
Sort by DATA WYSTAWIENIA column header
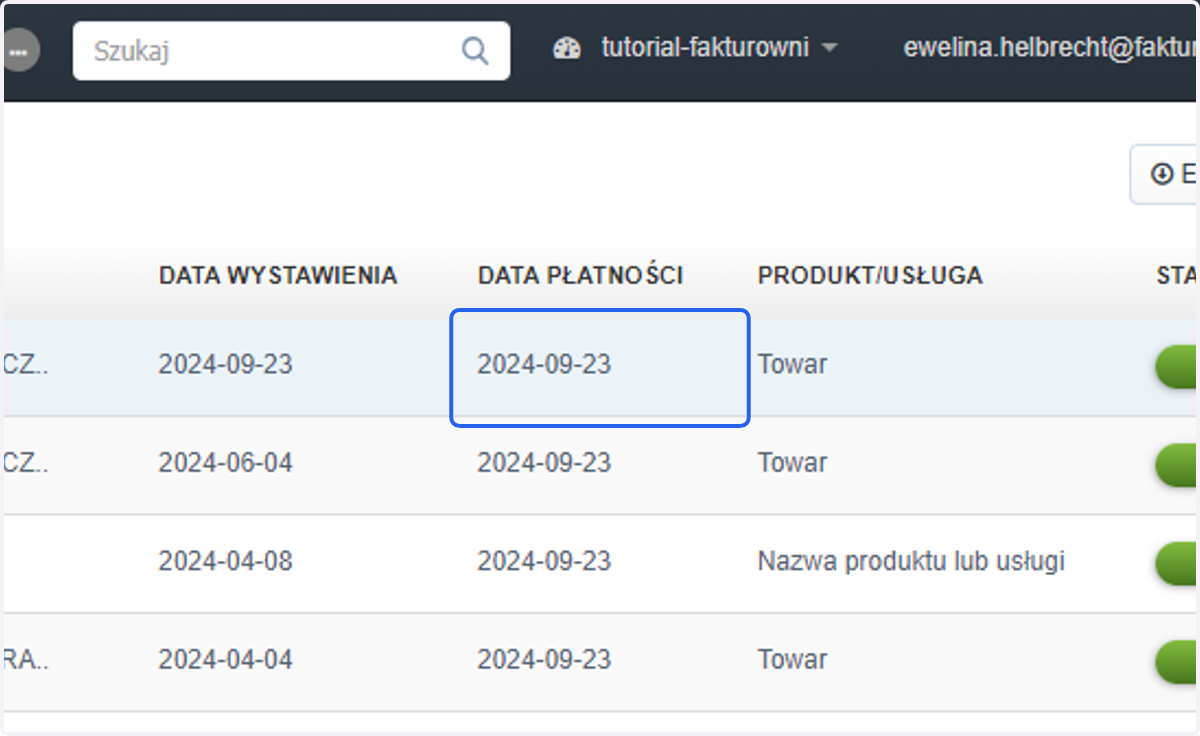[278, 275]
